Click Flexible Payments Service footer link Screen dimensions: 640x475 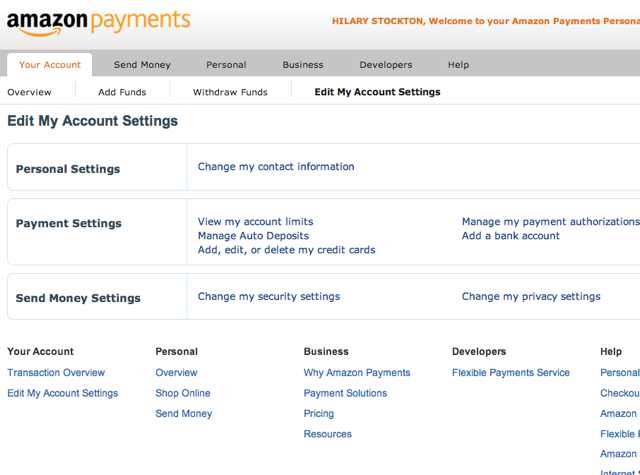point(511,373)
